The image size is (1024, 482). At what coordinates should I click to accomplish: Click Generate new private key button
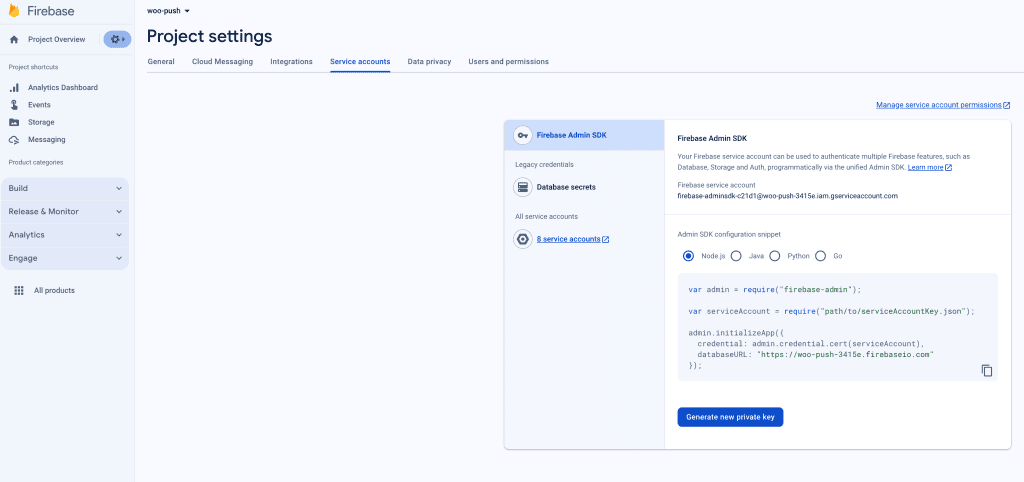730,417
